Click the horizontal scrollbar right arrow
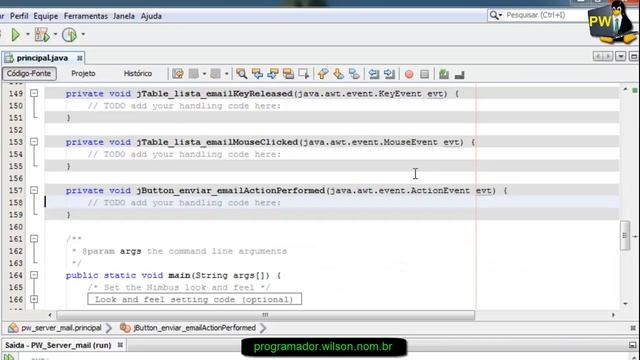The height and width of the screenshot is (360, 640). tap(613, 315)
